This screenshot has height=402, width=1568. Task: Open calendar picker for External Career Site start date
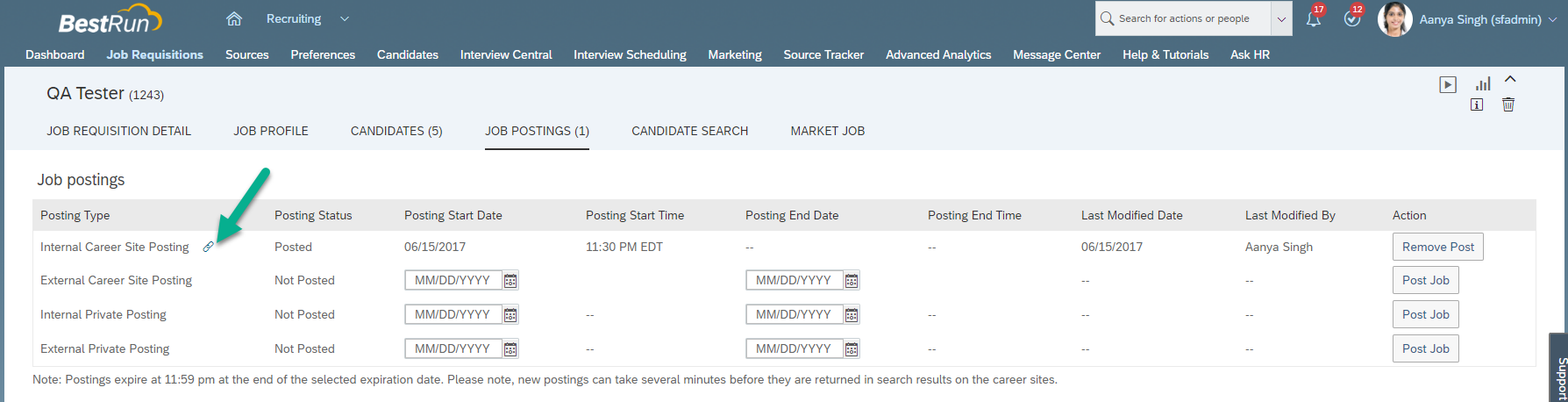pyautogui.click(x=510, y=281)
